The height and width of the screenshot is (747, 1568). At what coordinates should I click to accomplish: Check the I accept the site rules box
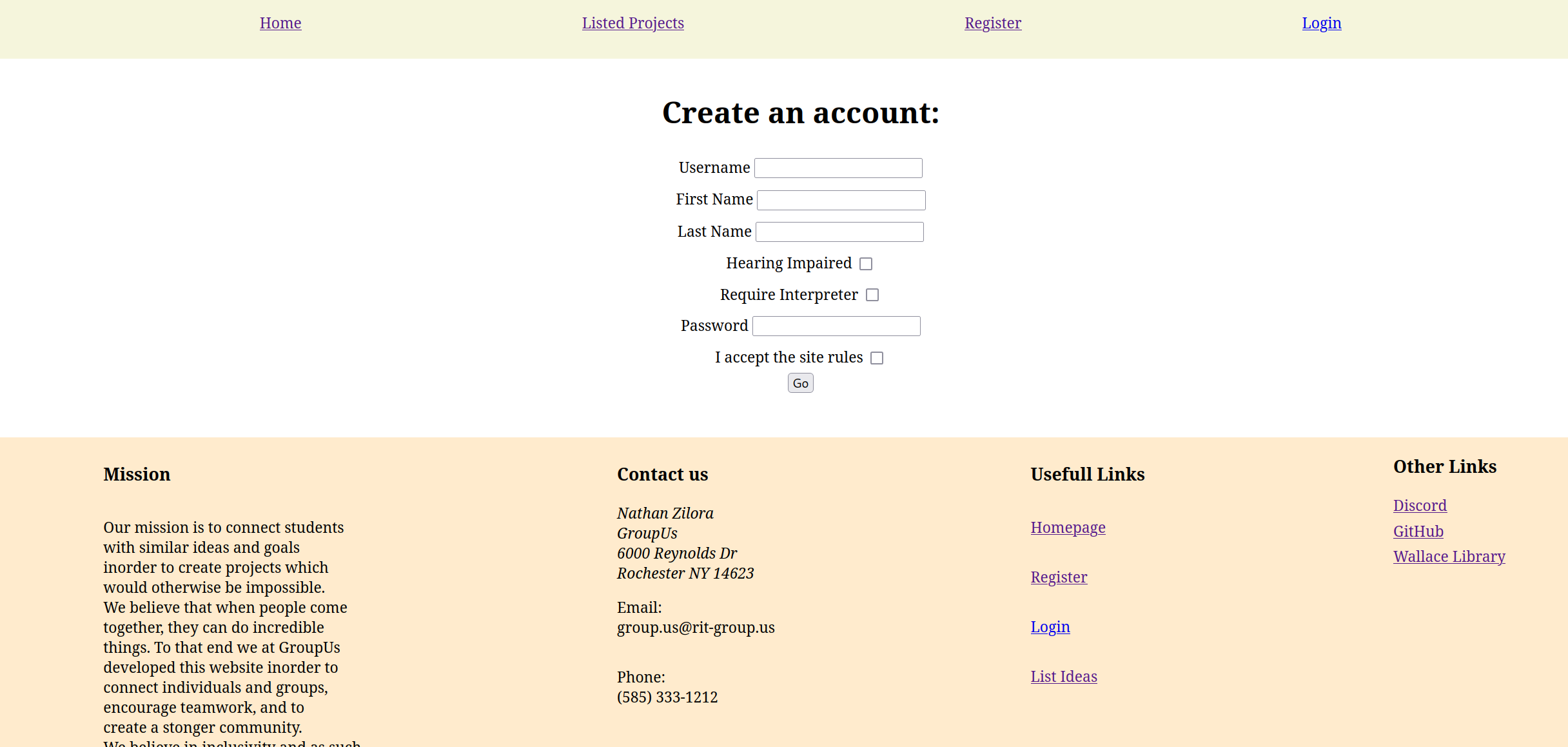(x=877, y=358)
